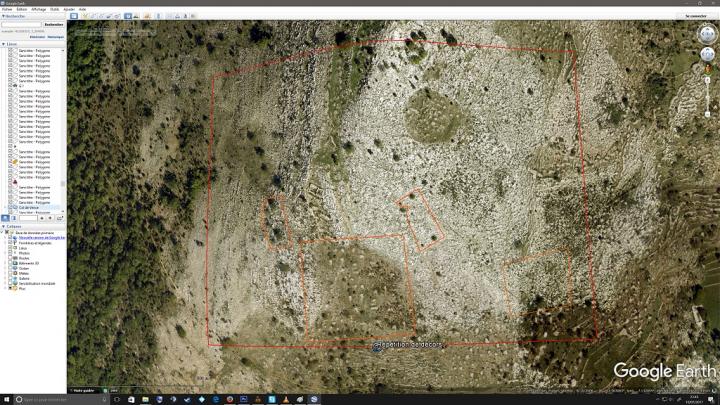Open the Windows Start menu
720x405 pixels.
[x=6, y=399]
